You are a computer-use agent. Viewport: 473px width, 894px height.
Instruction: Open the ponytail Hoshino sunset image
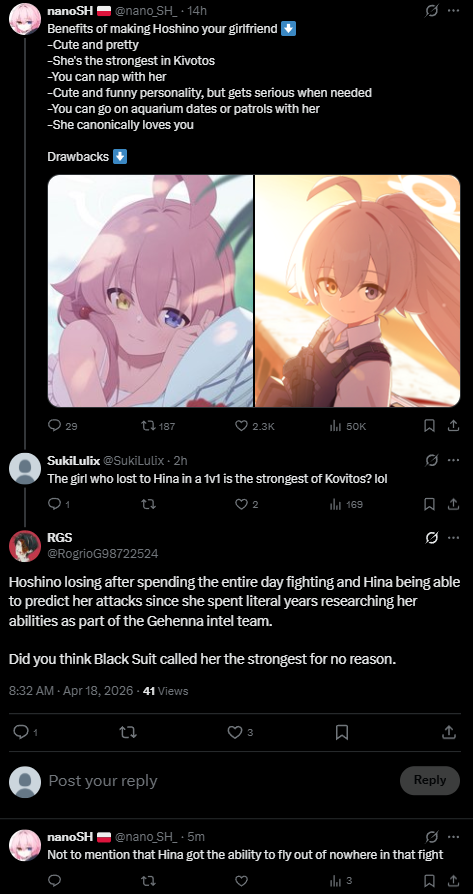(357, 291)
